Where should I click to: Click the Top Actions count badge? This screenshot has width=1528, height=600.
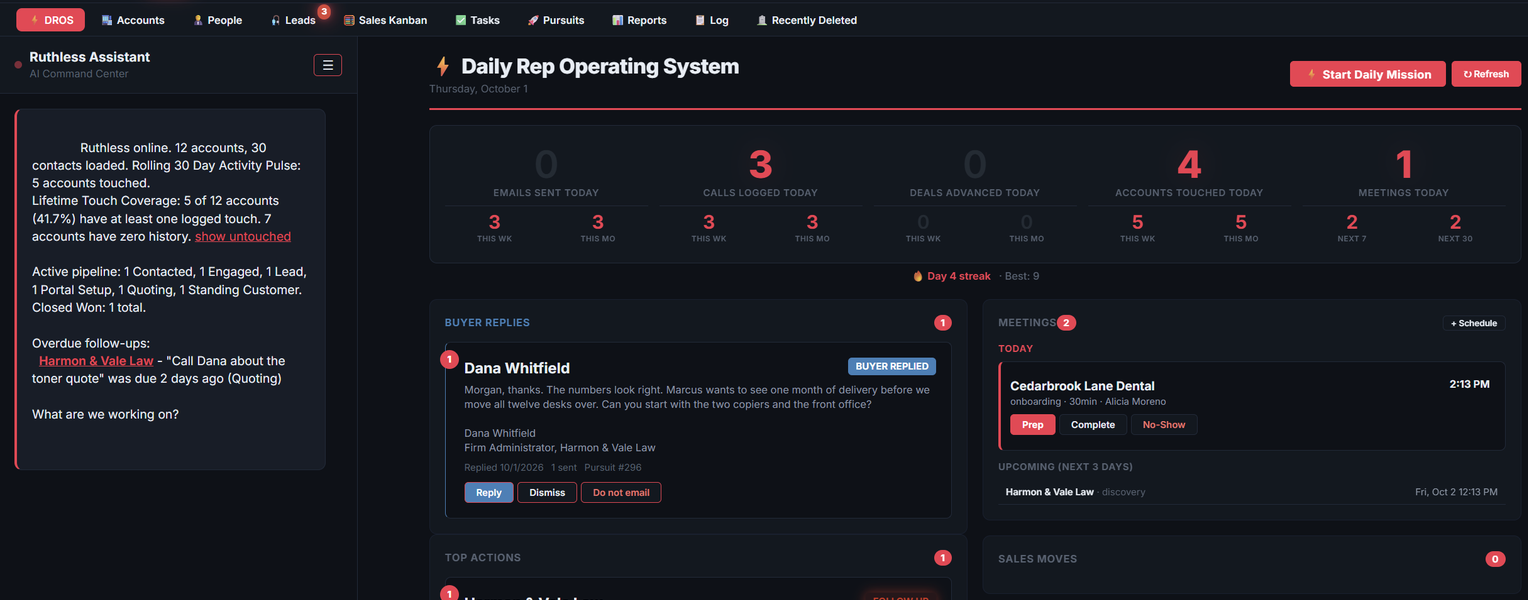(x=942, y=558)
